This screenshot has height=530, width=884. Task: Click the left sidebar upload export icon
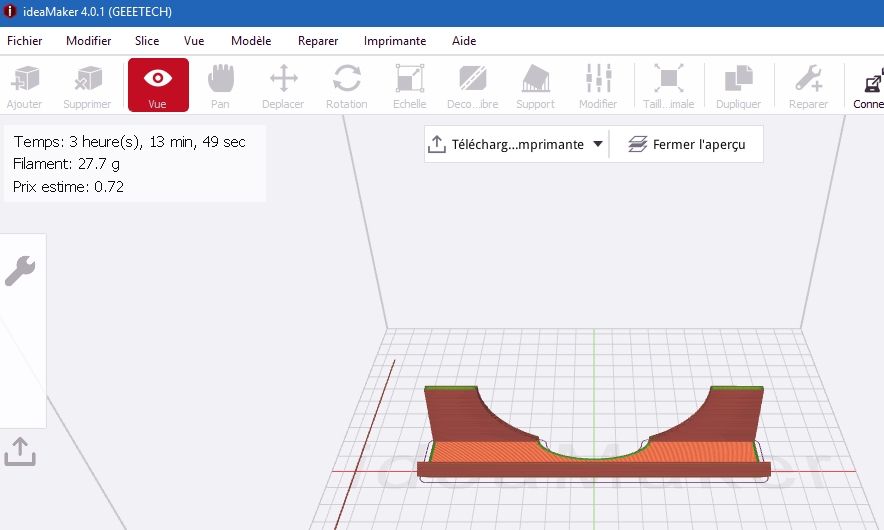click(x=20, y=452)
